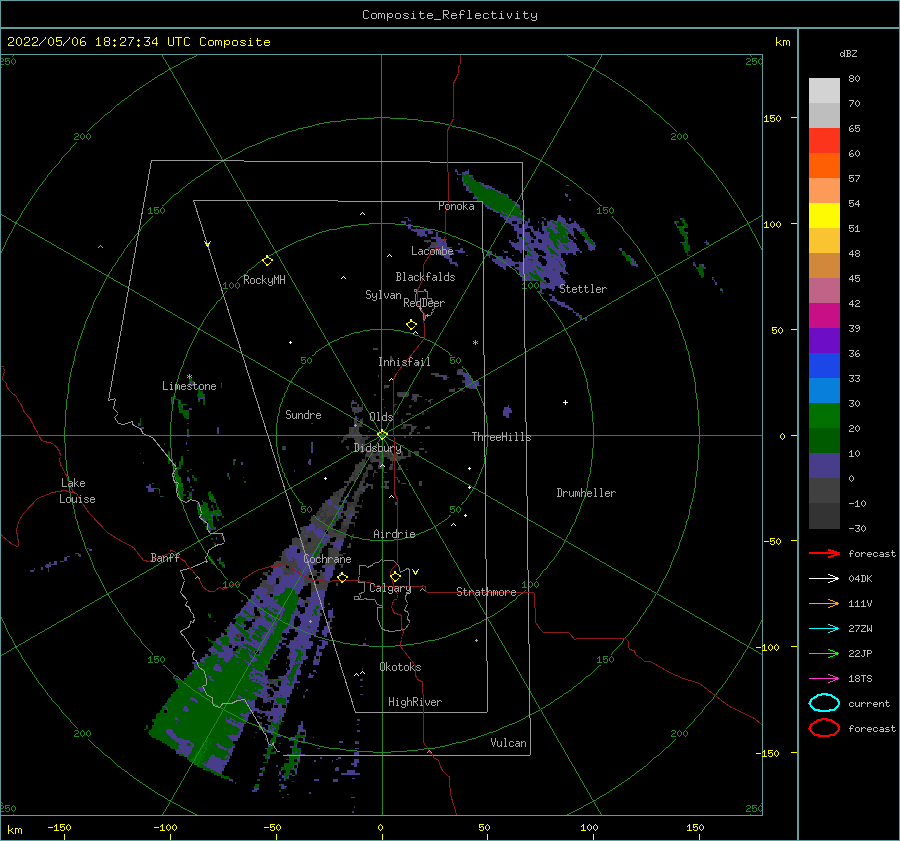Click the Didsbury town label
Image resolution: width=900 pixels, height=841 pixels.
(x=378, y=448)
